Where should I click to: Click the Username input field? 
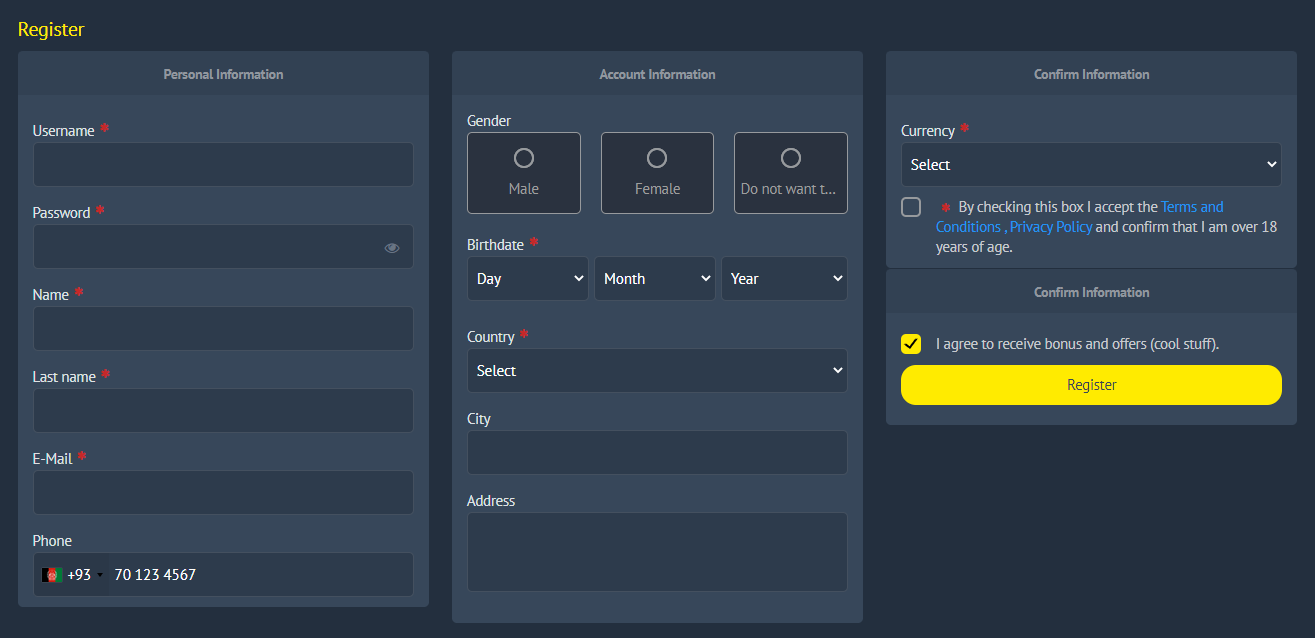(x=222, y=164)
